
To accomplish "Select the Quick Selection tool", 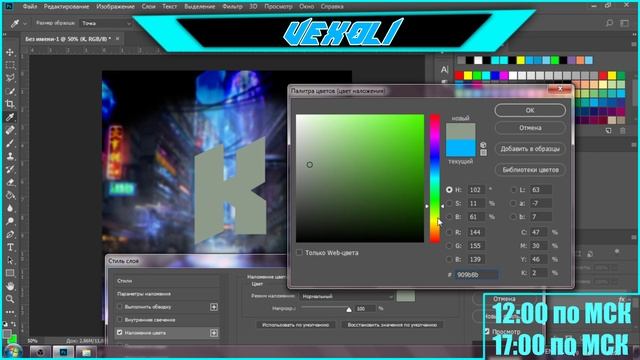I will pyautogui.click(x=10, y=91).
